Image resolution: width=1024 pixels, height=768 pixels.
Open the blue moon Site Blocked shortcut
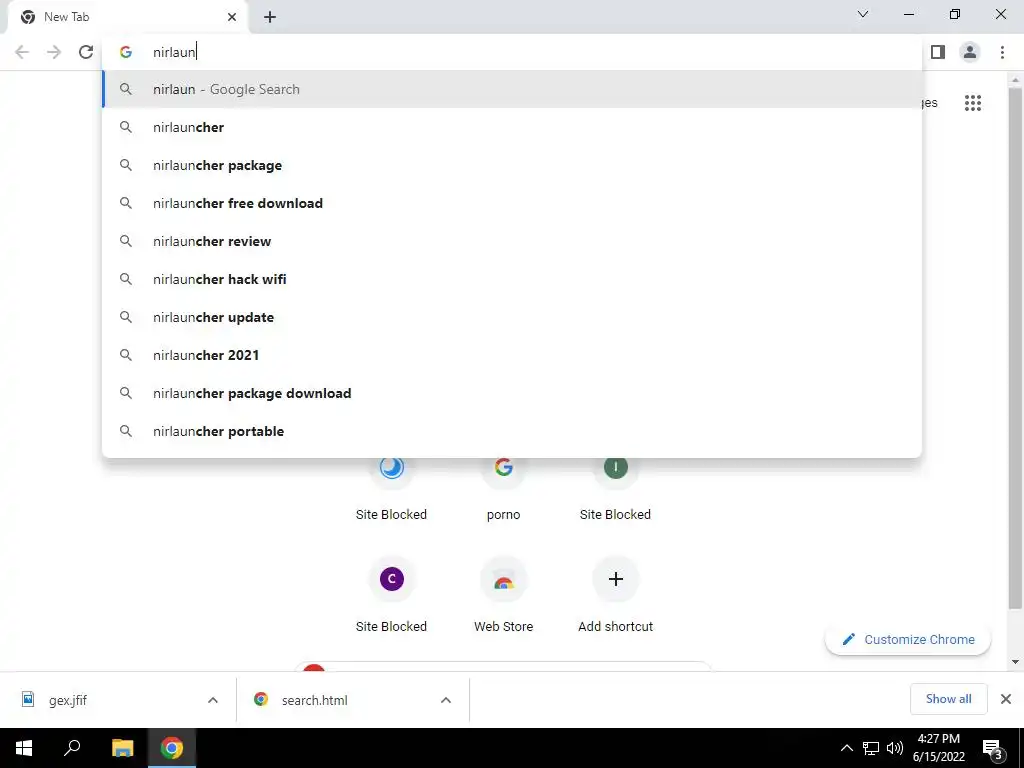[391, 487]
